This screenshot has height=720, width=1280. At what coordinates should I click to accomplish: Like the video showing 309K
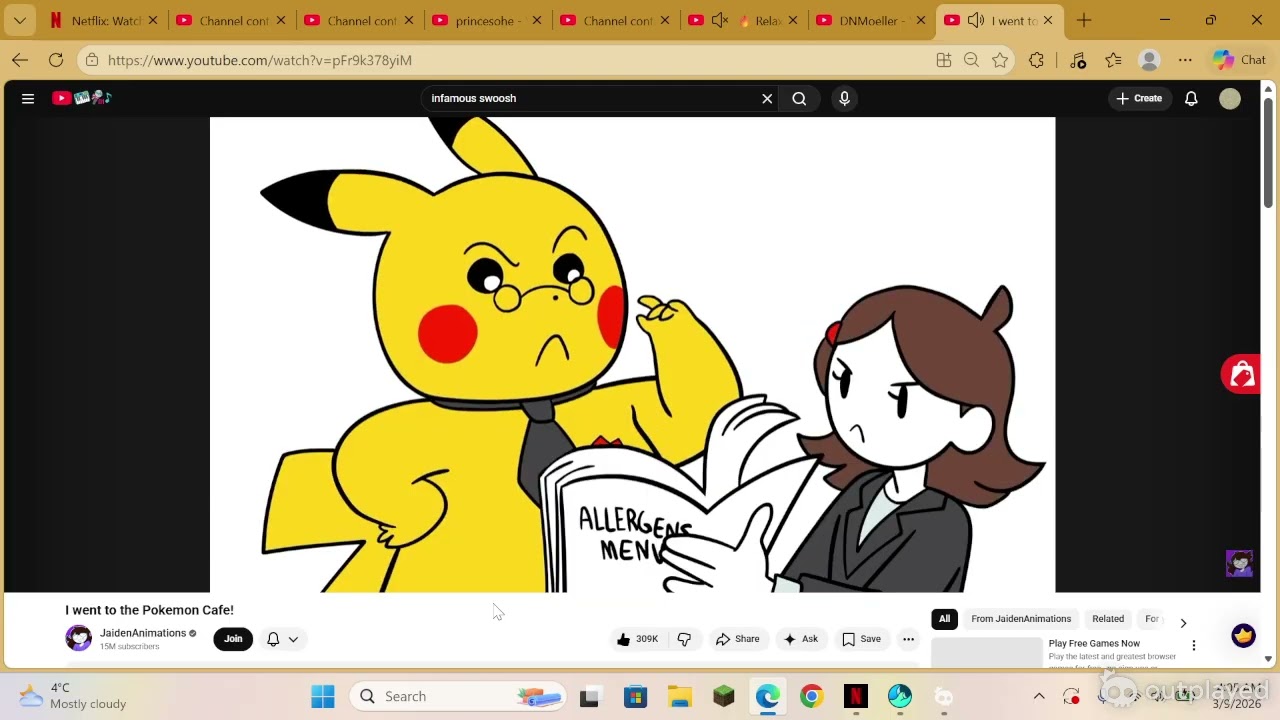tap(638, 639)
